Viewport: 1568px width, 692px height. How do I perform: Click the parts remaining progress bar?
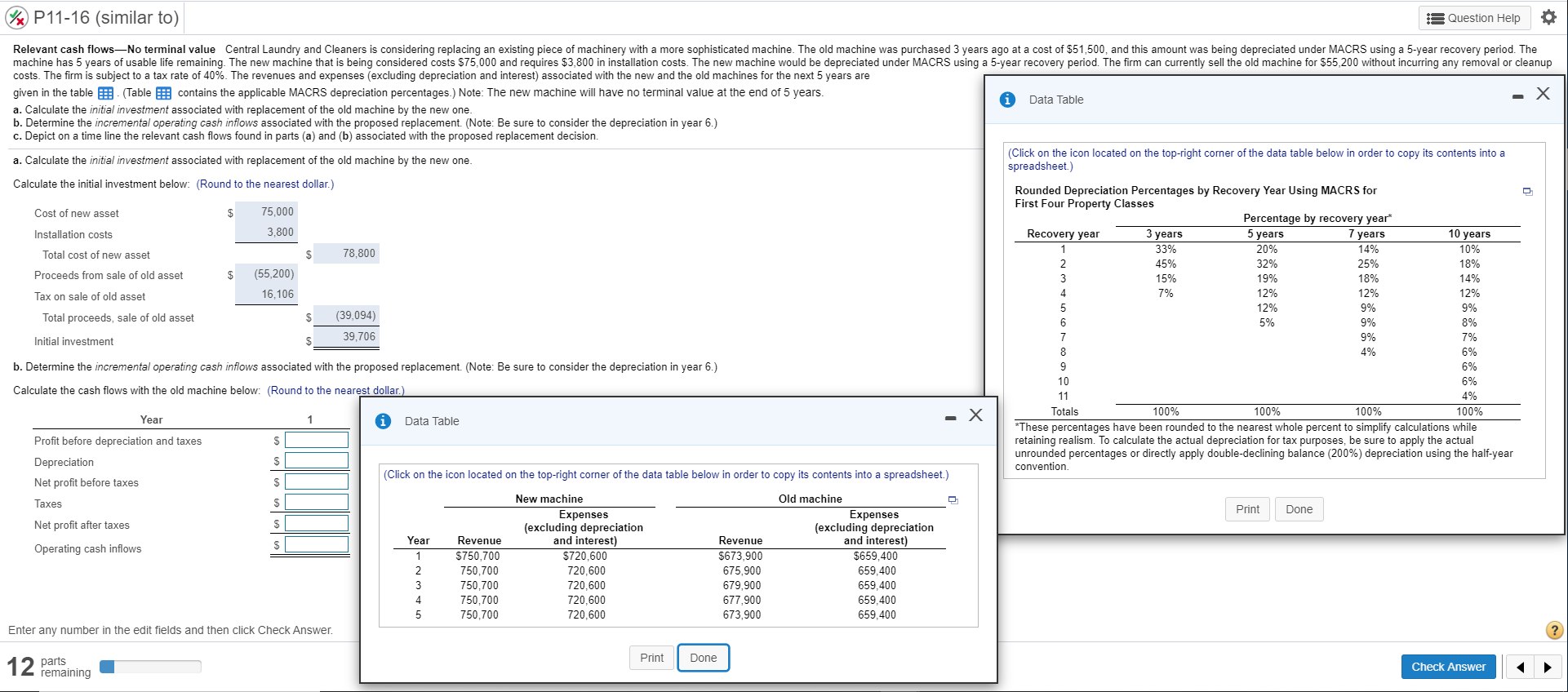coord(150,667)
